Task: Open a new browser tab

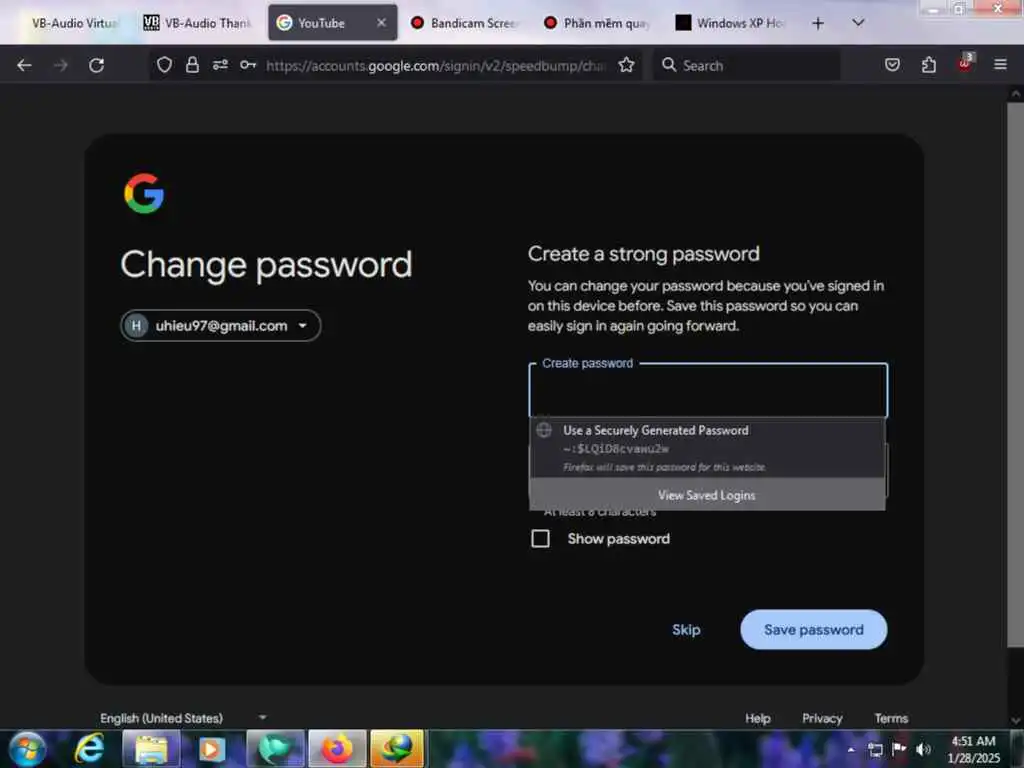Action: [818, 24]
